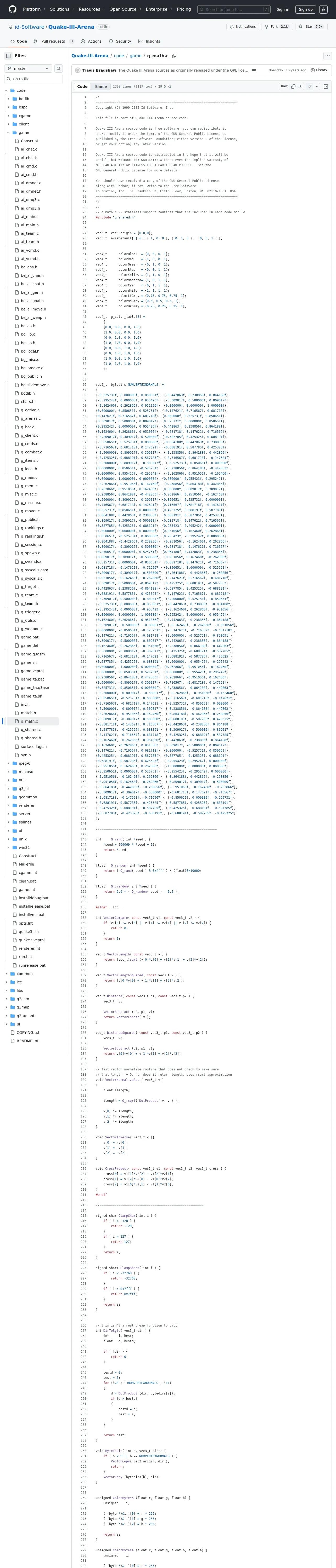This screenshot has width=336, height=1568.
Task: Open the symbols panel icon
Action: (x=326, y=87)
